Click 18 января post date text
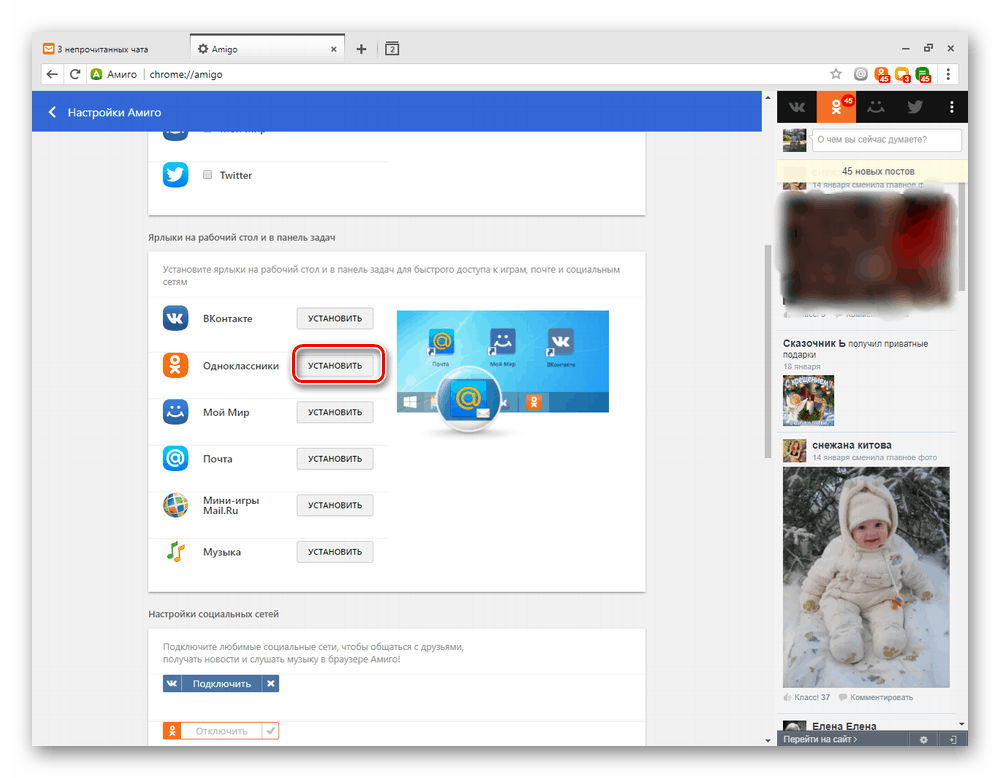 click(802, 367)
